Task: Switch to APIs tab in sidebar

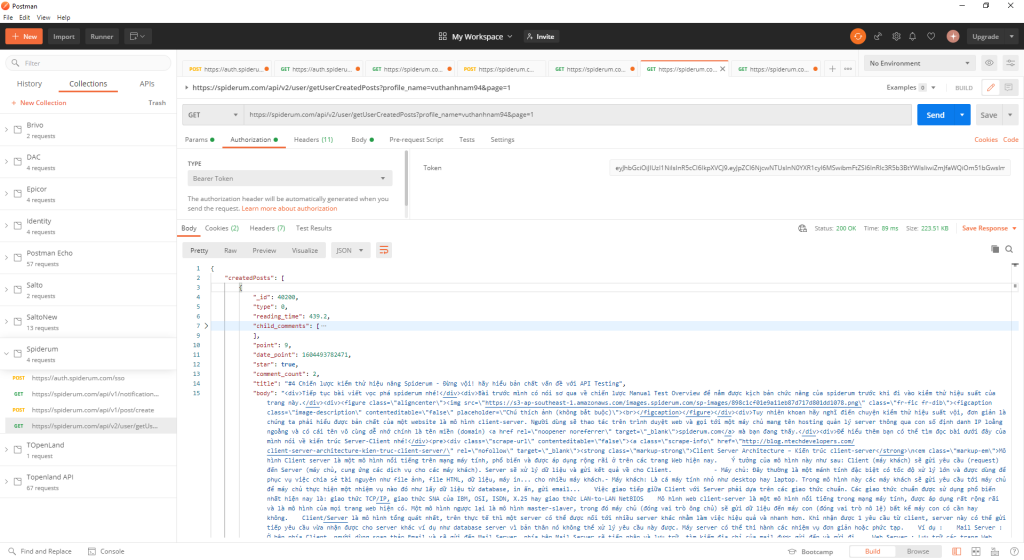Action: [147, 84]
